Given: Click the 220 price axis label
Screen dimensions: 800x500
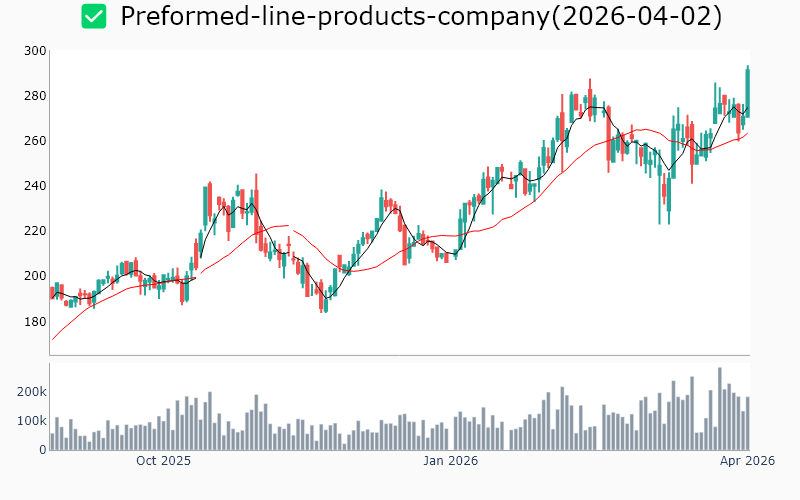Looking at the screenshot, I should (x=35, y=231).
